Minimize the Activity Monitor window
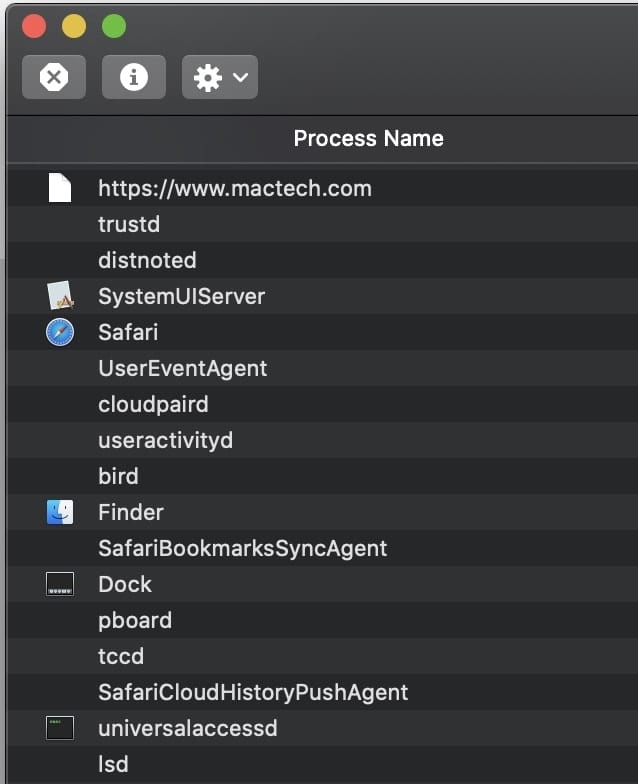The height and width of the screenshot is (784, 638). (74, 26)
